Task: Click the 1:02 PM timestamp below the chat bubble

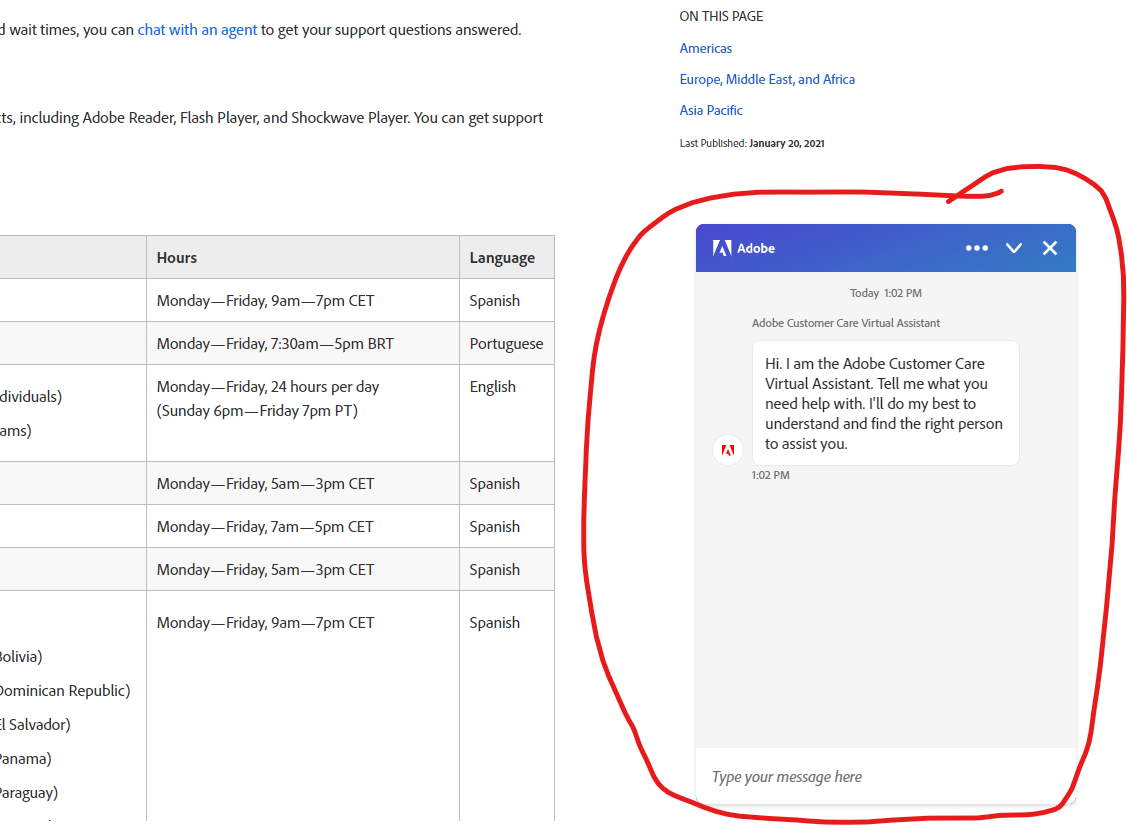Action: (770, 475)
